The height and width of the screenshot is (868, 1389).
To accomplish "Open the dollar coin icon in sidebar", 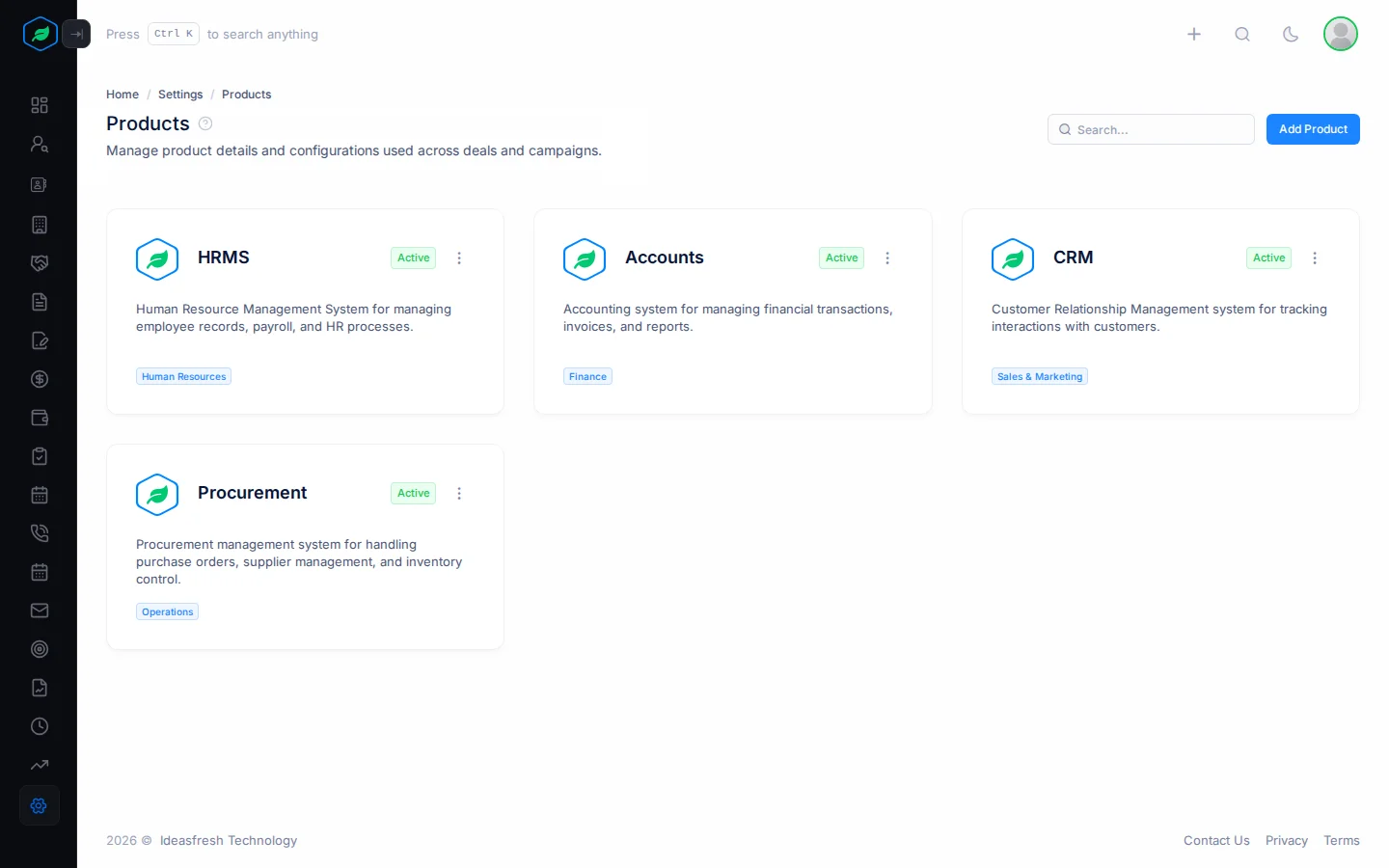I will pos(40,379).
